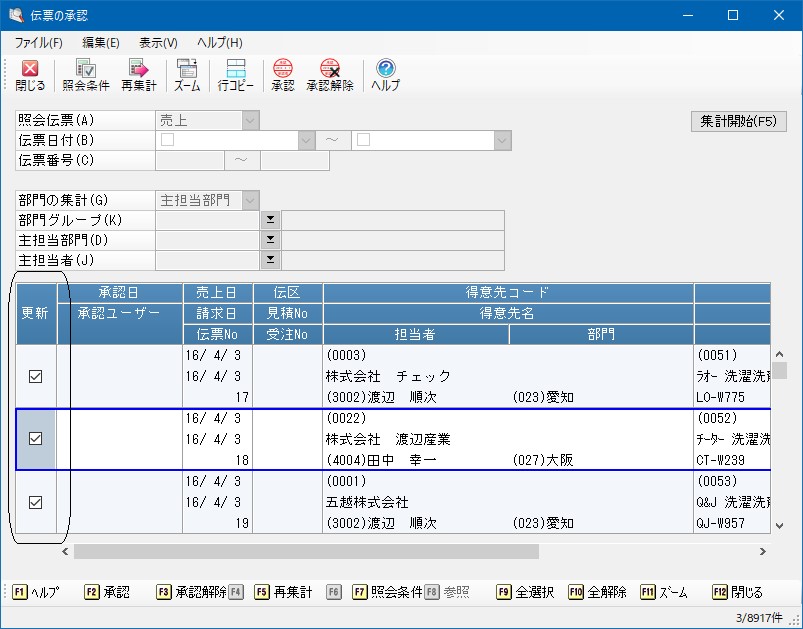Click the 行コピー toolbar icon
The width and height of the screenshot is (803, 629).
[236, 75]
